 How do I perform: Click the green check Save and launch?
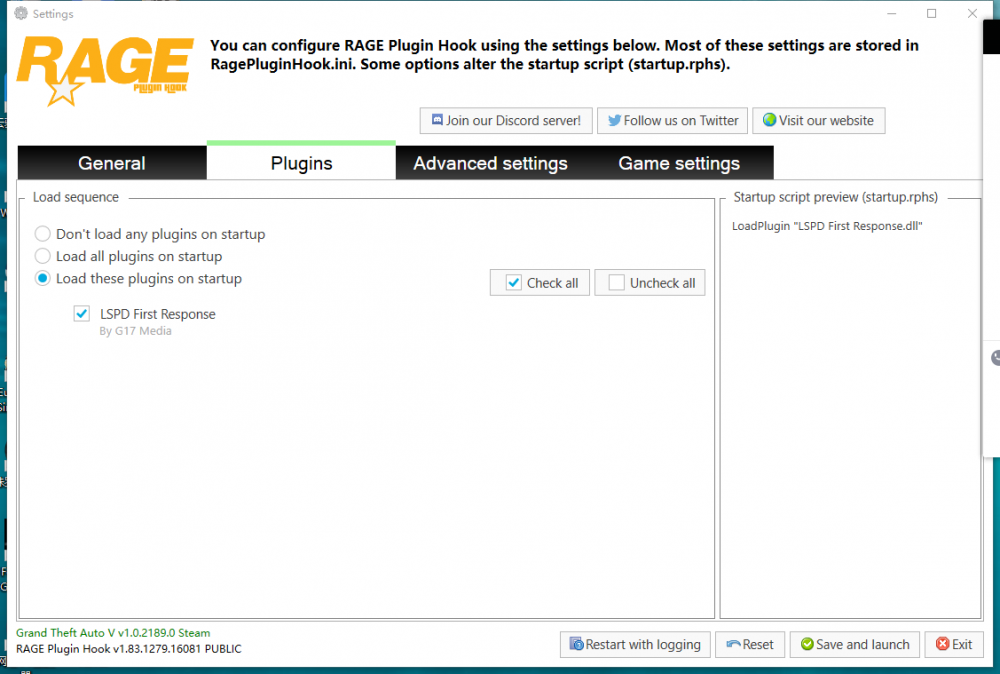(806, 645)
